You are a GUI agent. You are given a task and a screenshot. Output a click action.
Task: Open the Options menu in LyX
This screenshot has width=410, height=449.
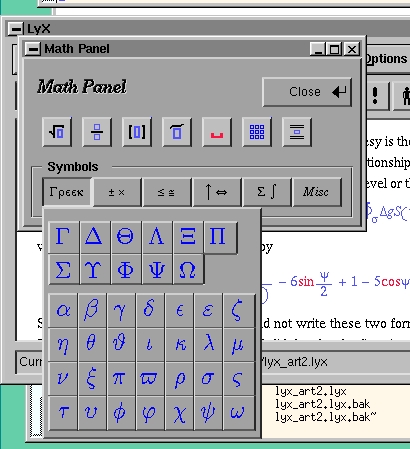click(x=387, y=59)
